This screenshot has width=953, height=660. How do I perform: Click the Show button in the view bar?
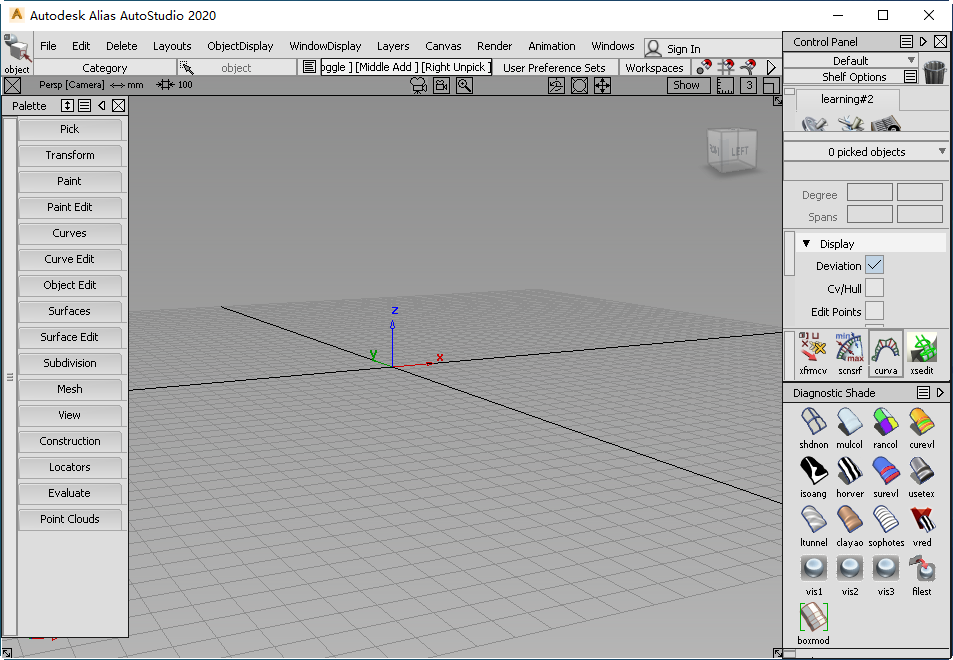click(686, 86)
